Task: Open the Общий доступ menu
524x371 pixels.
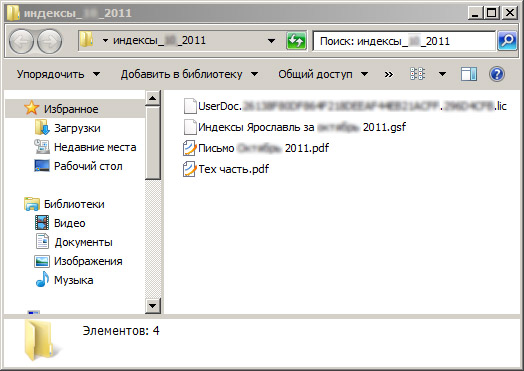Action: click(323, 74)
